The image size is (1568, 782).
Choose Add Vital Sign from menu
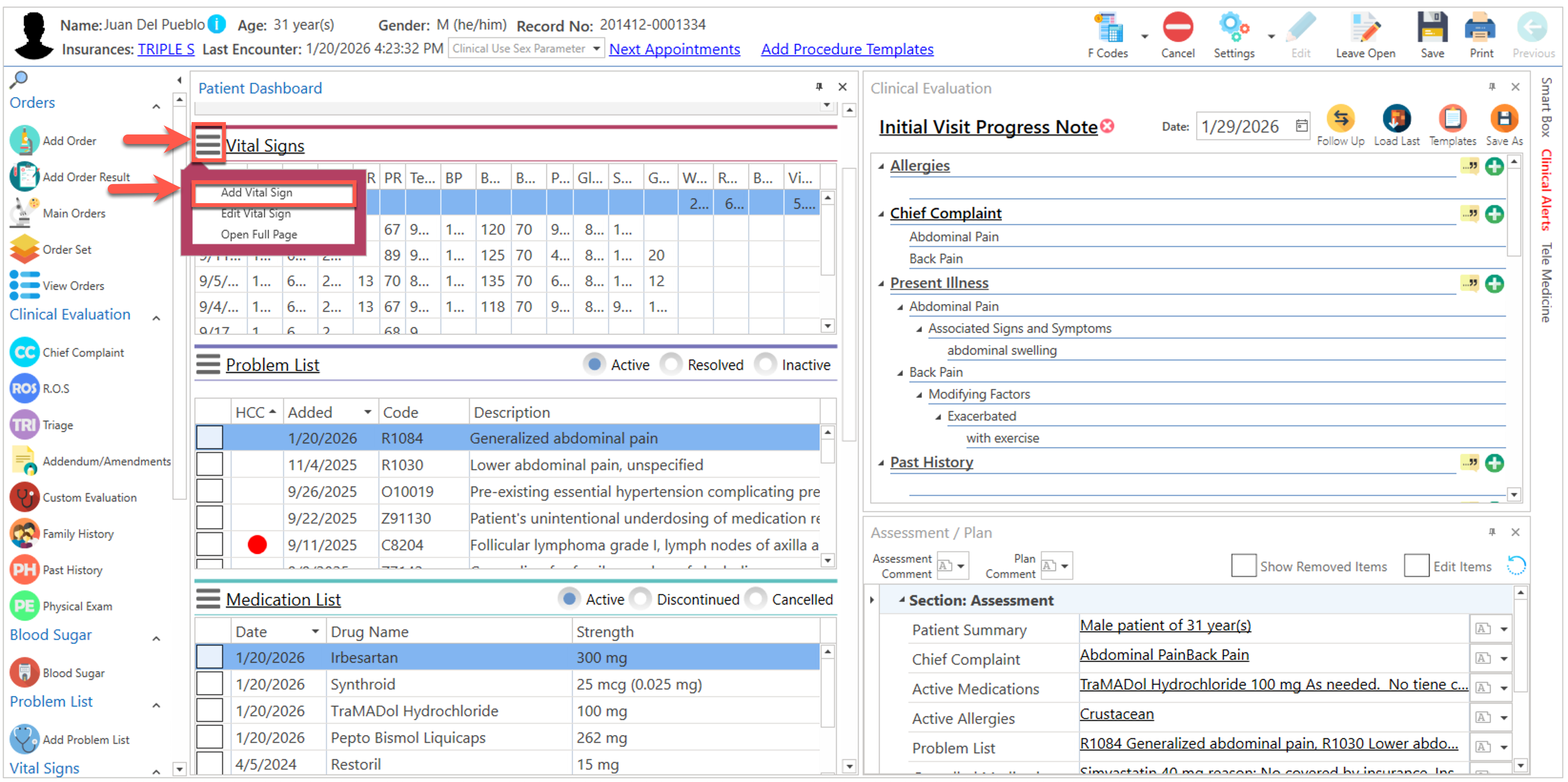coord(256,193)
